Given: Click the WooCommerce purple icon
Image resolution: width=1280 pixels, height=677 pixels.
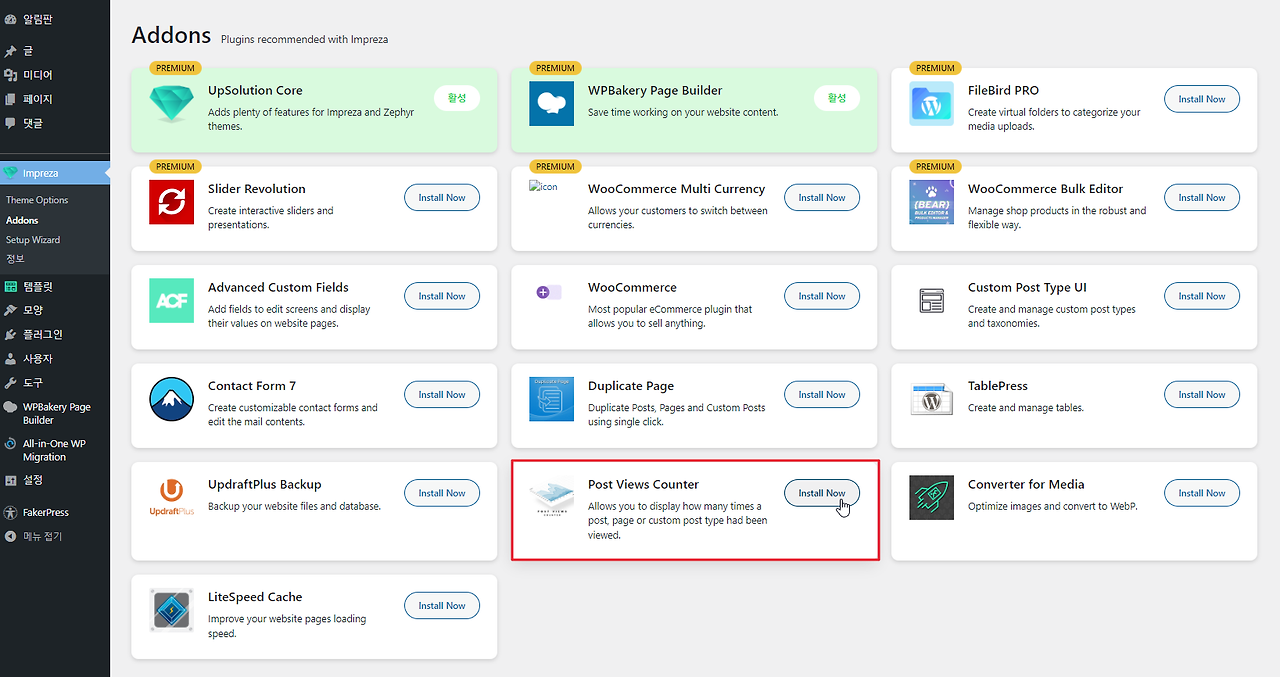Looking at the screenshot, I should pyautogui.click(x=548, y=292).
